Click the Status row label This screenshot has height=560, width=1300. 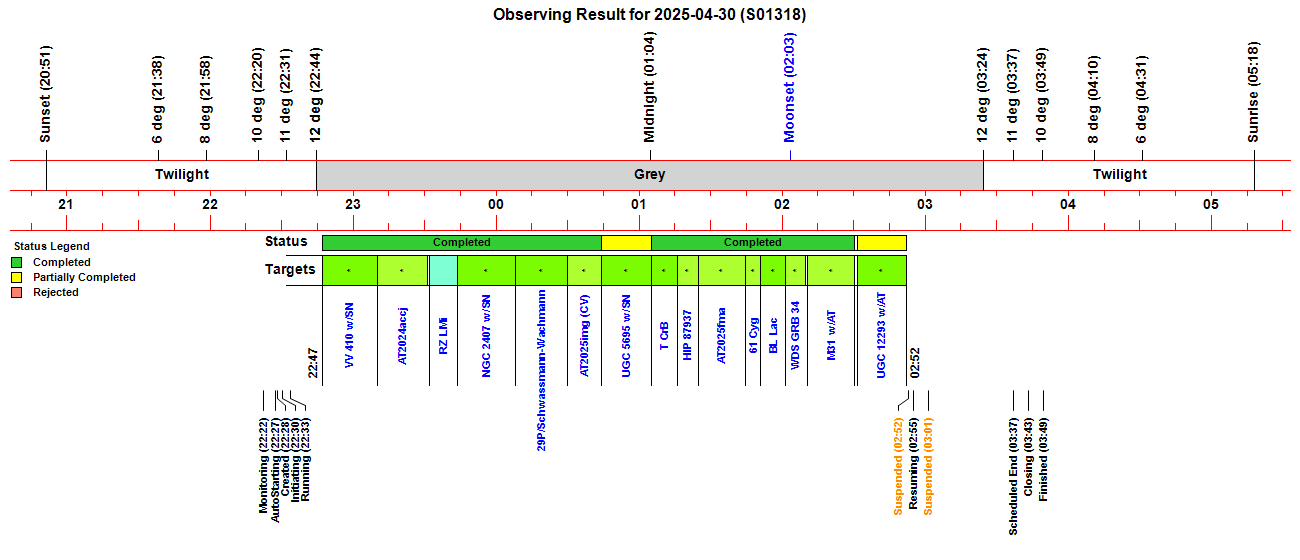click(x=286, y=241)
